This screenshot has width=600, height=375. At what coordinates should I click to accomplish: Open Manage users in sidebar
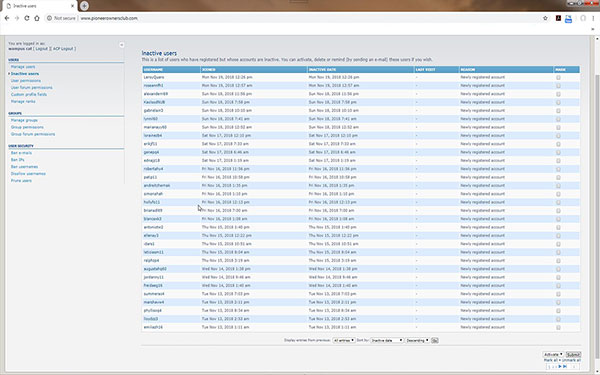(23, 67)
